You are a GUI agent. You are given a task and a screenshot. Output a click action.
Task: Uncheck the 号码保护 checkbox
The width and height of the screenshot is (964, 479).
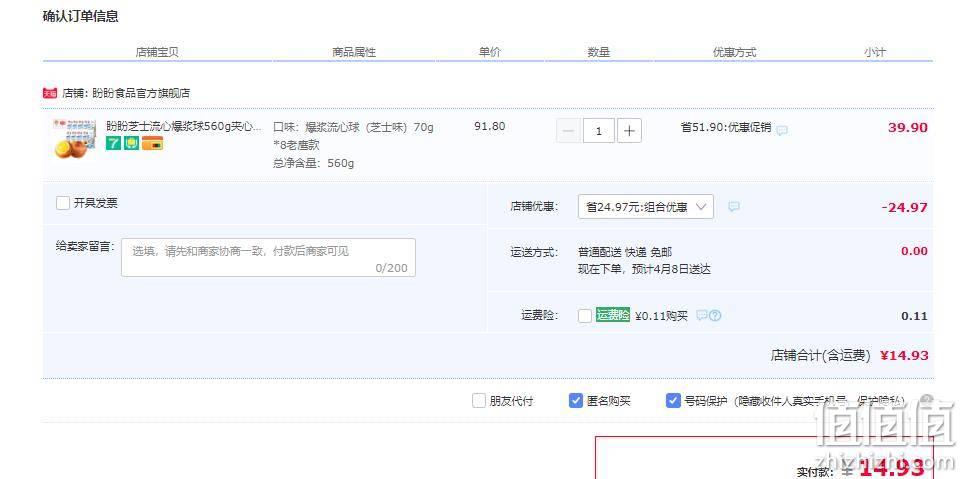(673, 402)
